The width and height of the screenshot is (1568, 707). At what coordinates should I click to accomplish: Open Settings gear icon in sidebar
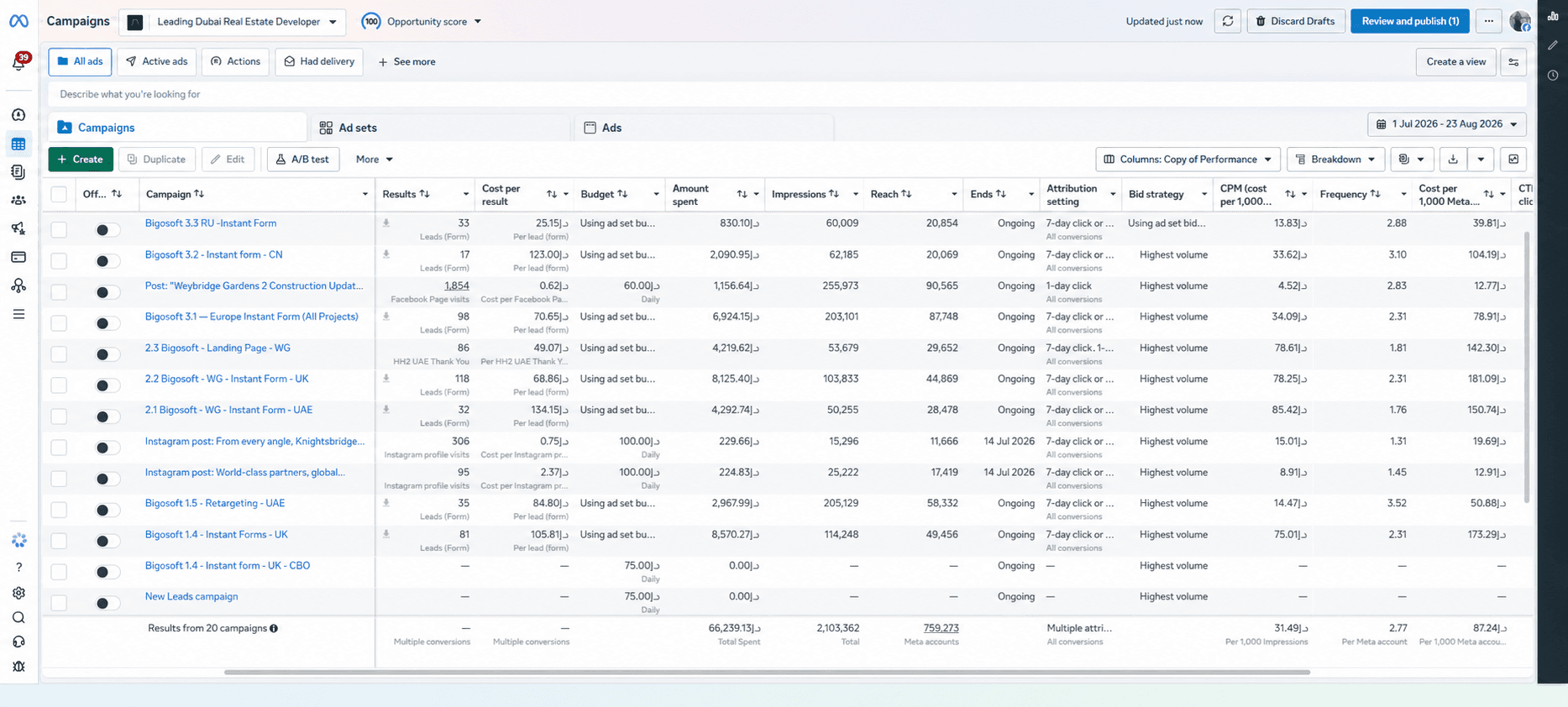point(18,593)
